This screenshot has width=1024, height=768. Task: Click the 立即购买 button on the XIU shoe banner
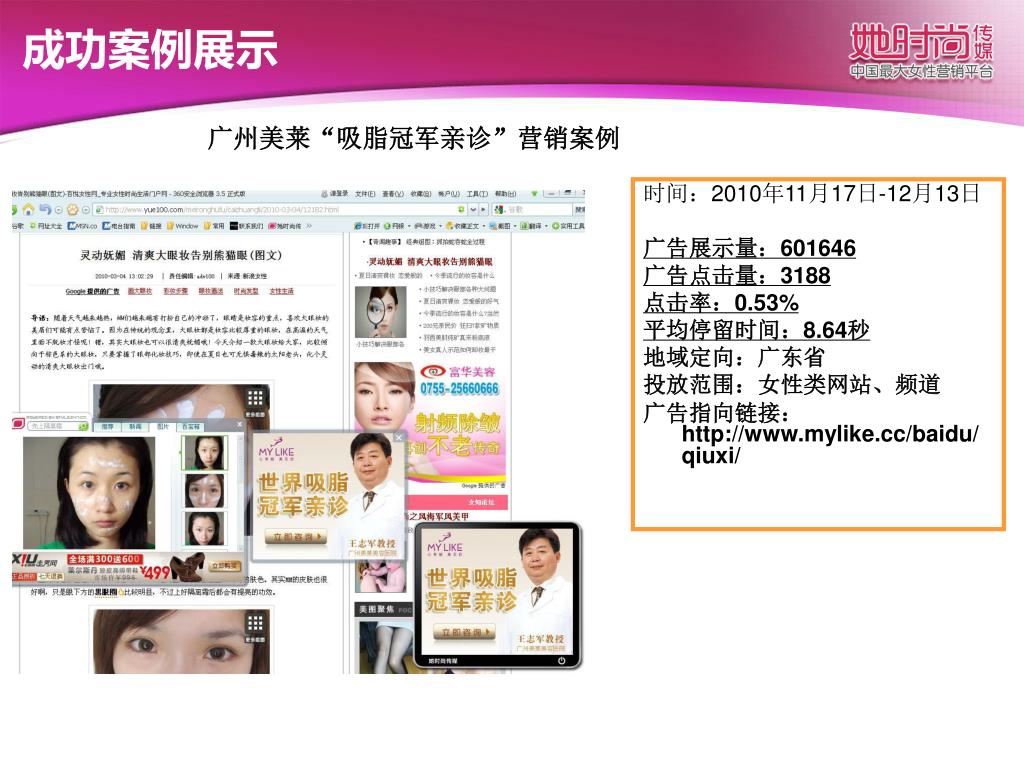(x=224, y=566)
